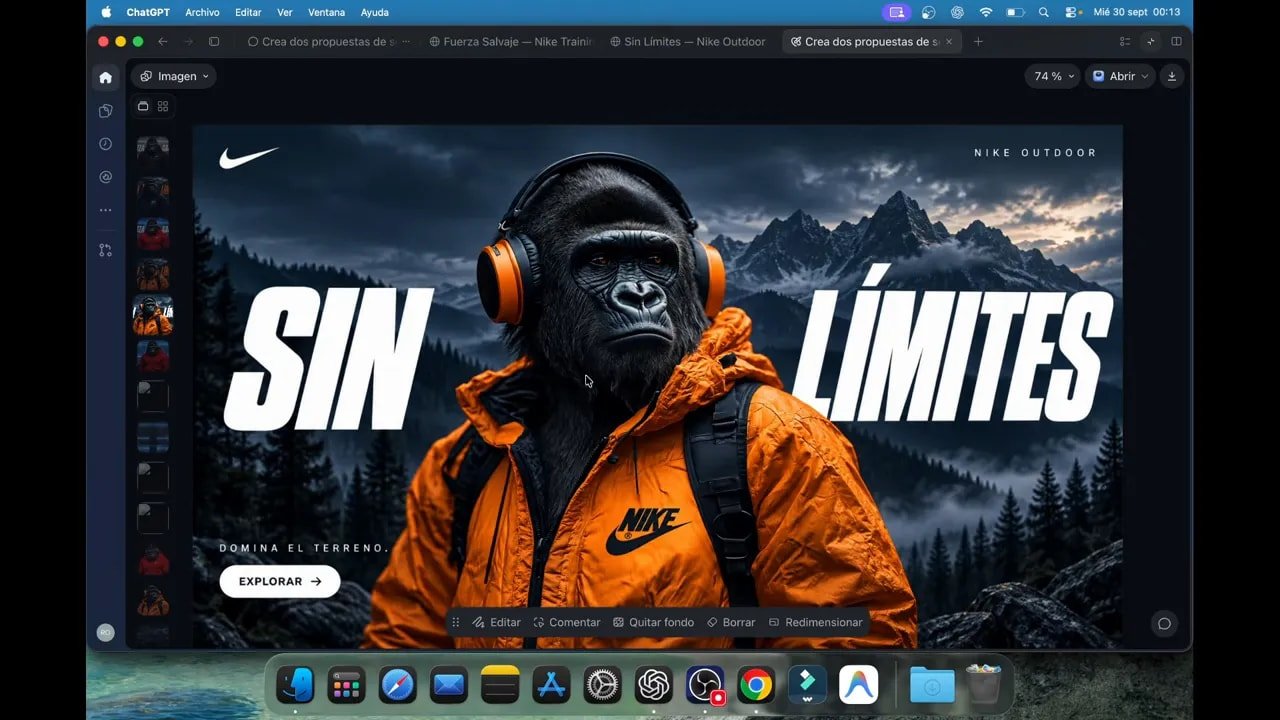
Task: Switch to Sin Límites — Nike Outdoor tab
Action: click(686, 42)
